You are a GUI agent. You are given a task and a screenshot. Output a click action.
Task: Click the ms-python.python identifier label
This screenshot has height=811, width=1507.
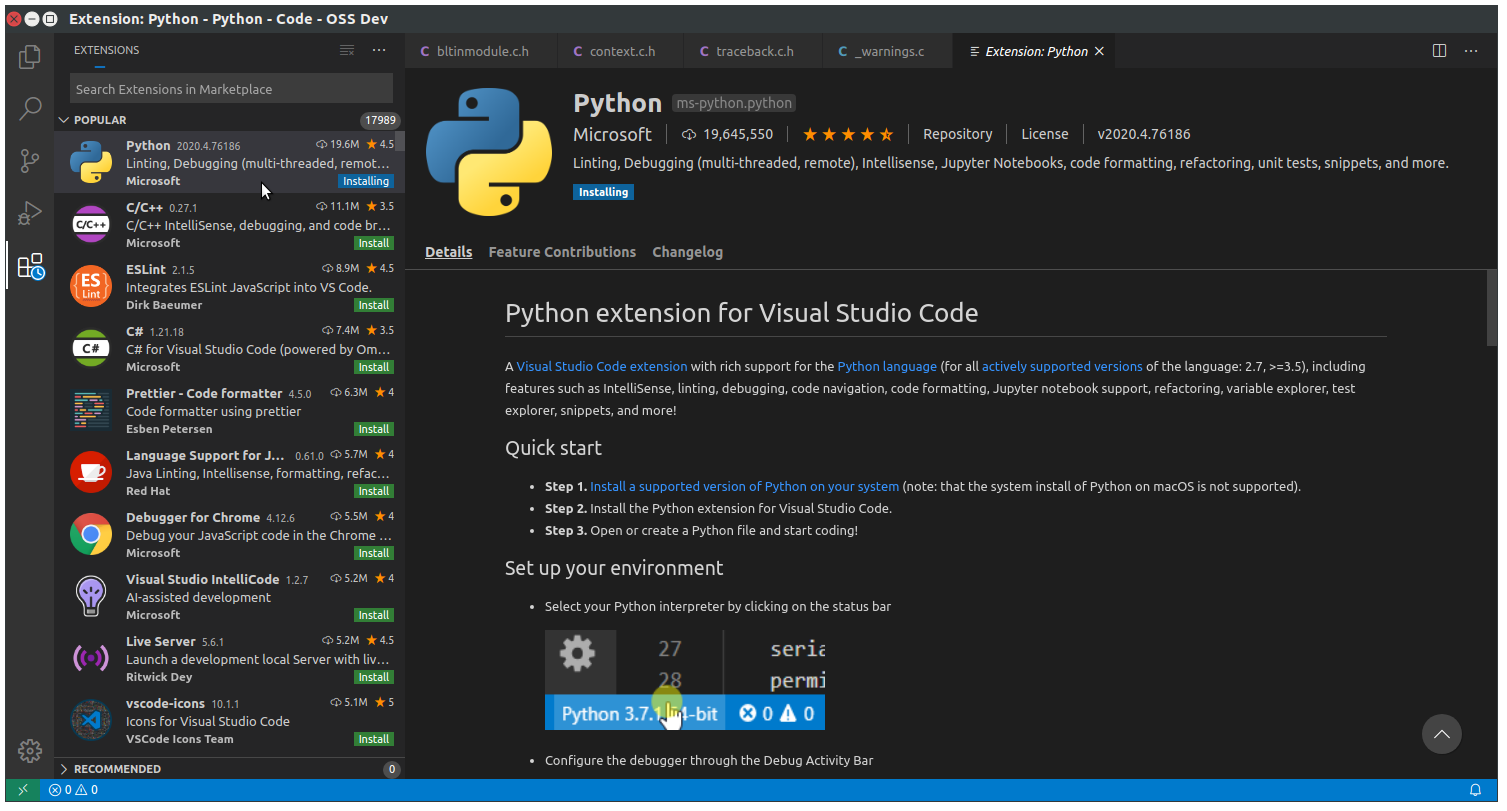734,103
